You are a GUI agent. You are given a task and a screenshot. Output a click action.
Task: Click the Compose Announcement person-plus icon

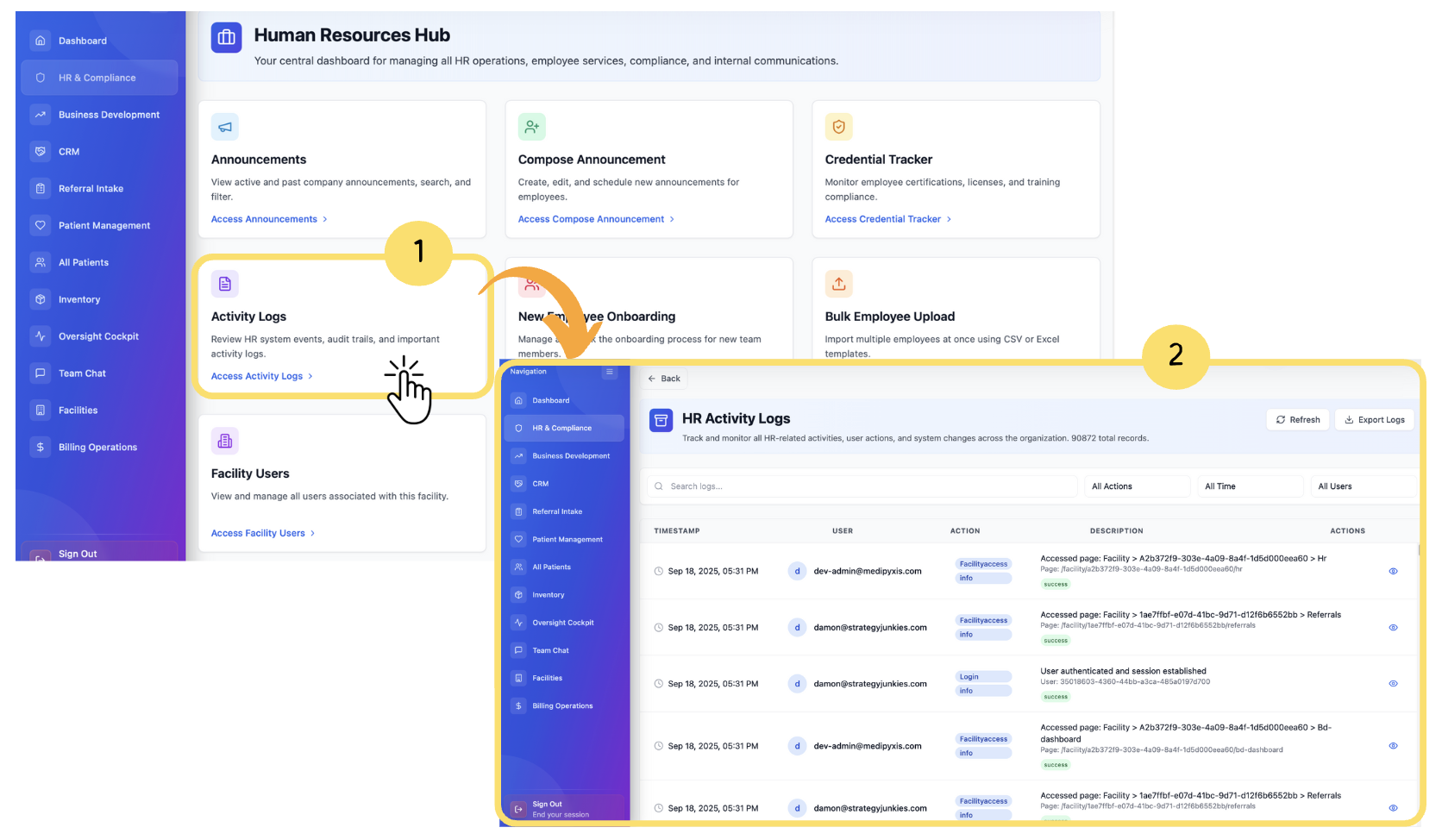pyautogui.click(x=532, y=127)
